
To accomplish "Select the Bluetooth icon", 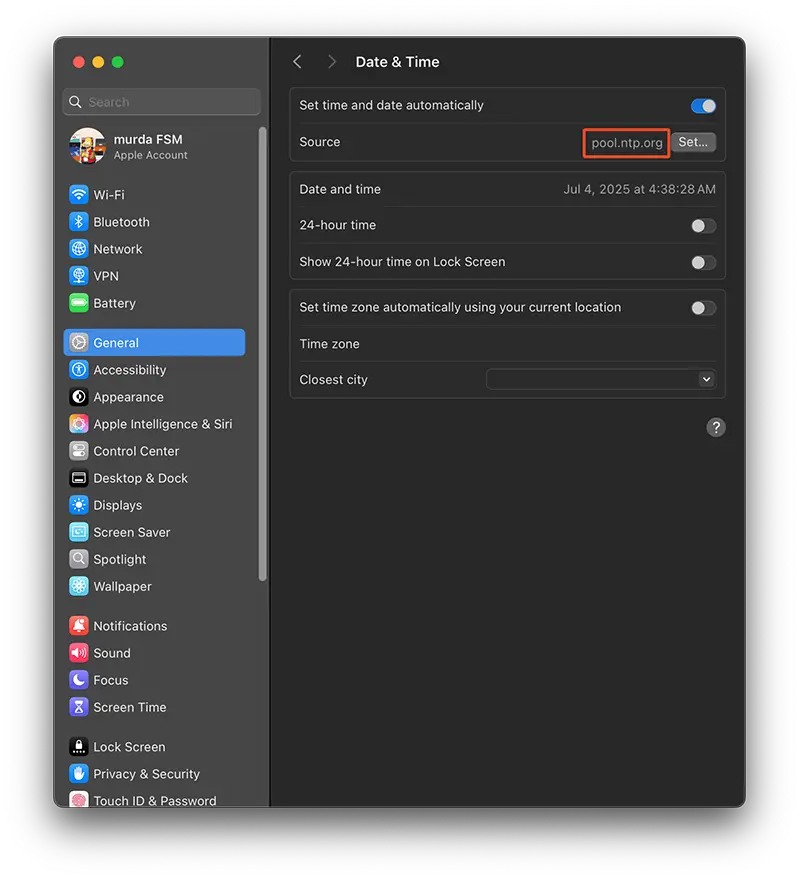I will click(x=78, y=222).
